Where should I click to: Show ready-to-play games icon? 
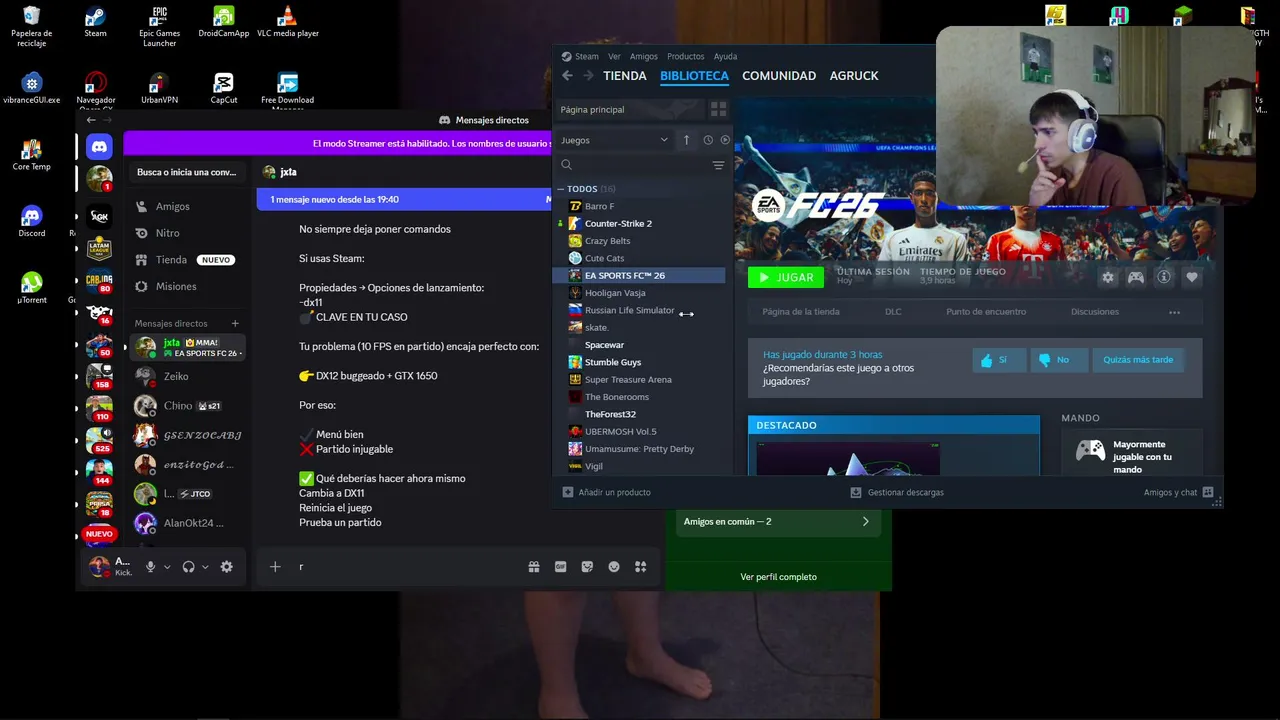coord(725,140)
